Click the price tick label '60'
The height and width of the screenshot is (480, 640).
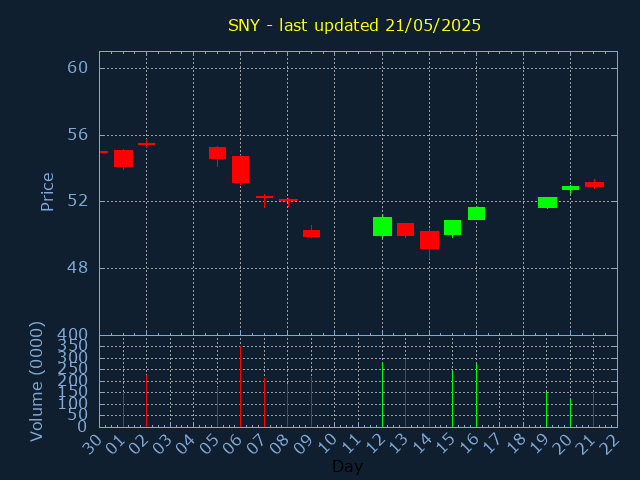pyautogui.click(x=78, y=68)
